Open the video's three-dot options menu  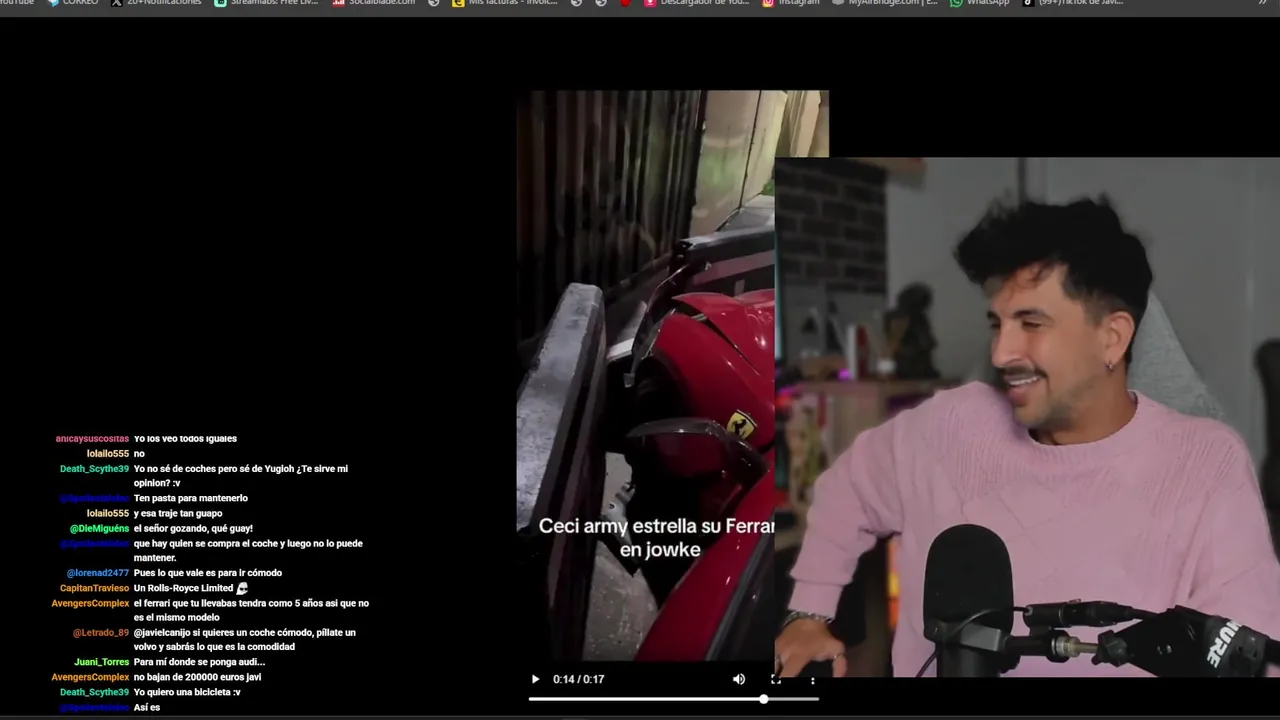812,679
